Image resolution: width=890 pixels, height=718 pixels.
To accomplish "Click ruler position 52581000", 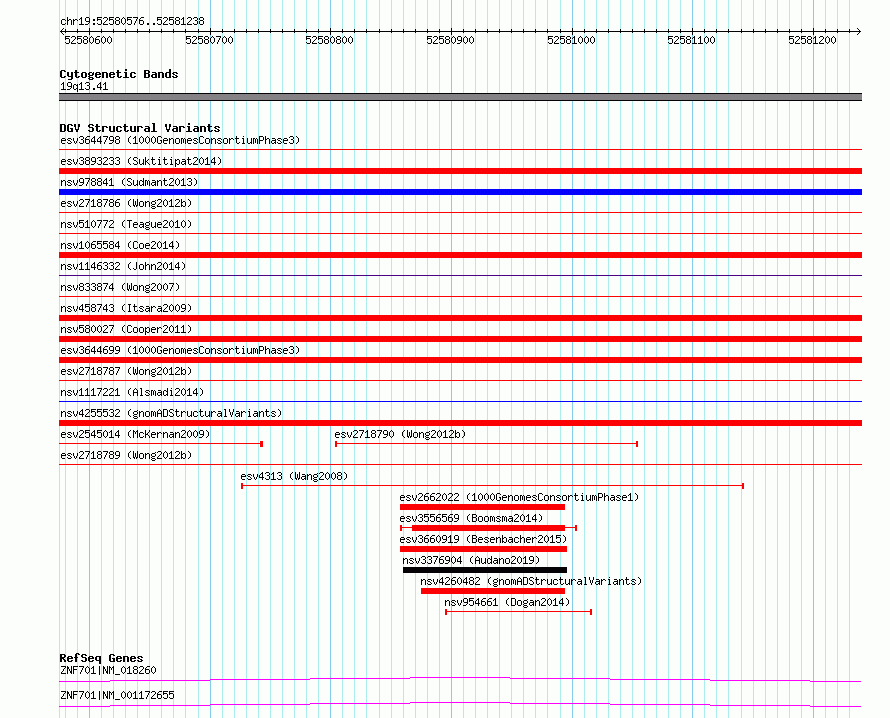I will coord(571,40).
